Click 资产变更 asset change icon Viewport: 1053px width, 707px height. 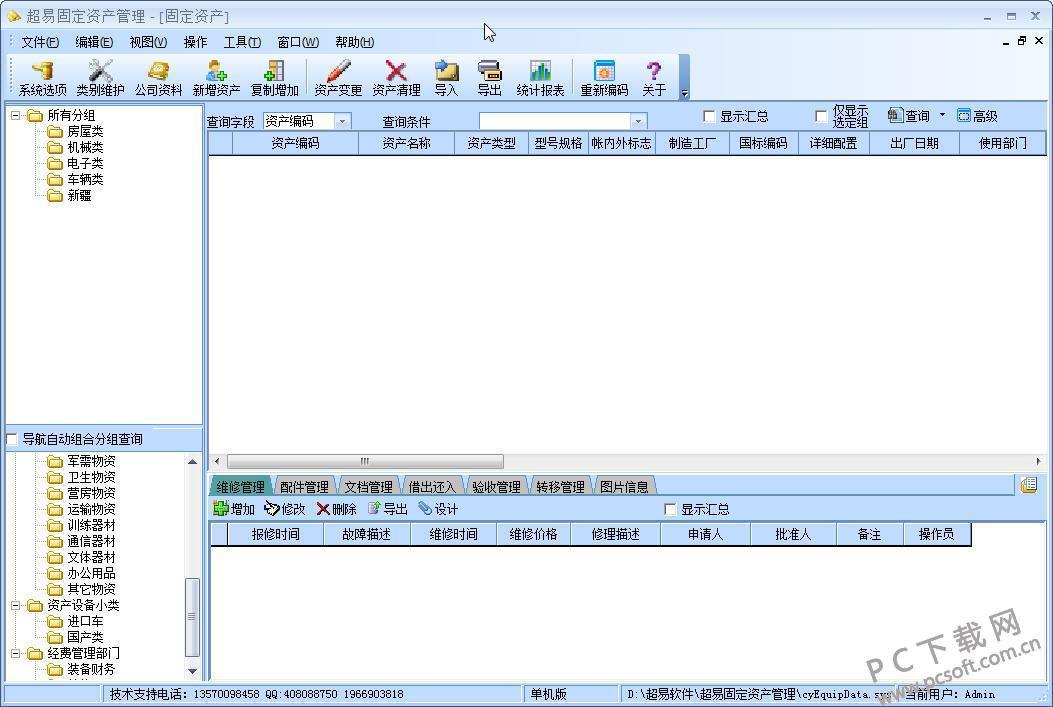coord(338,78)
